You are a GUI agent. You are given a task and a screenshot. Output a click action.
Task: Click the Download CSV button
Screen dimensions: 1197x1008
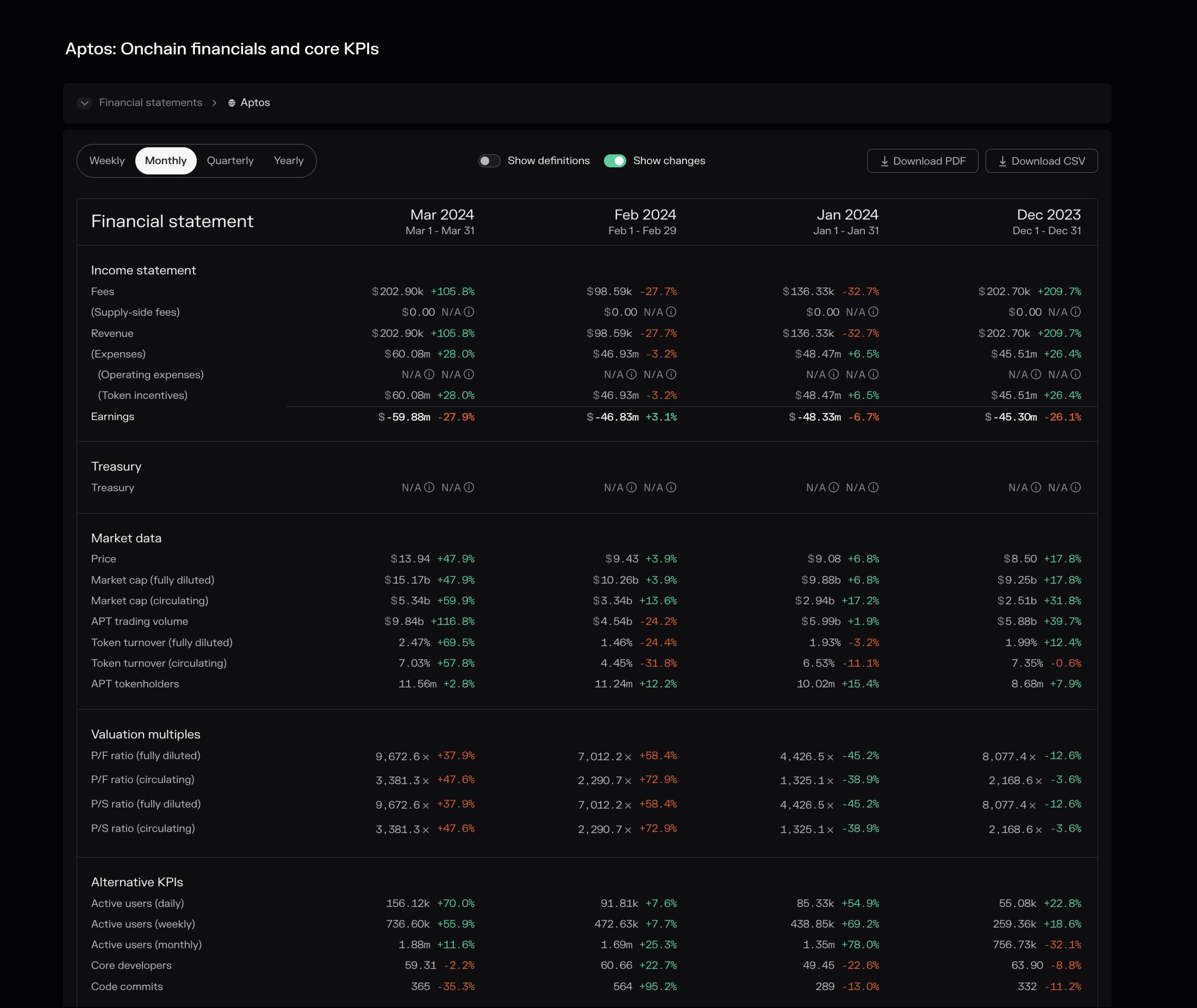tap(1041, 161)
